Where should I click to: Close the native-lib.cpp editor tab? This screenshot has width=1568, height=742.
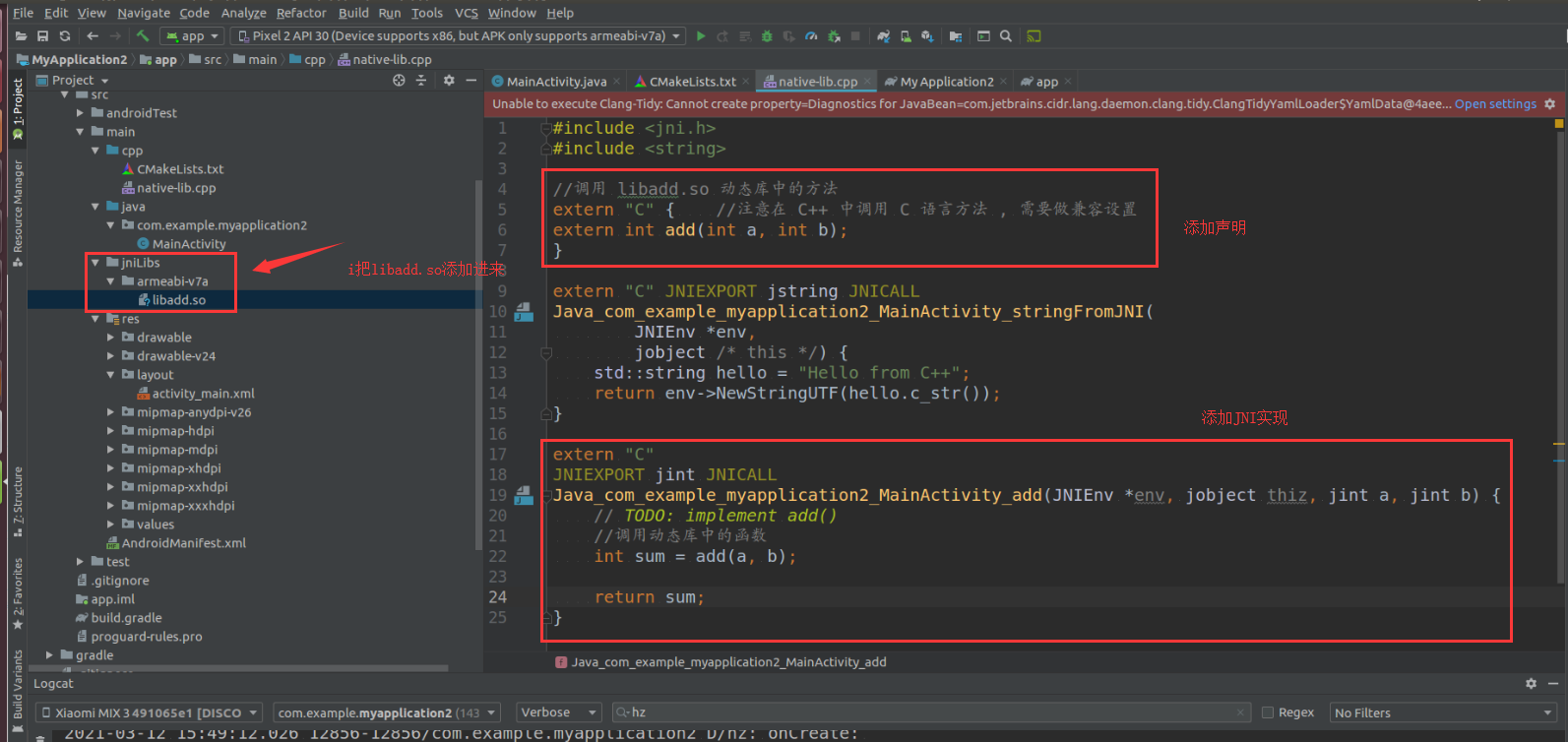click(867, 82)
